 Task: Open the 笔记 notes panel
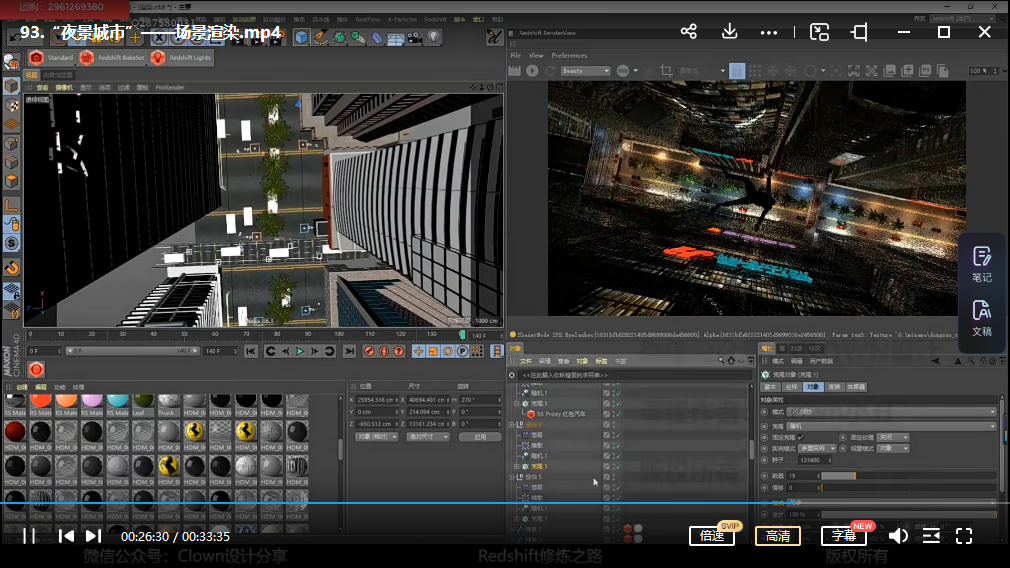tap(982, 265)
